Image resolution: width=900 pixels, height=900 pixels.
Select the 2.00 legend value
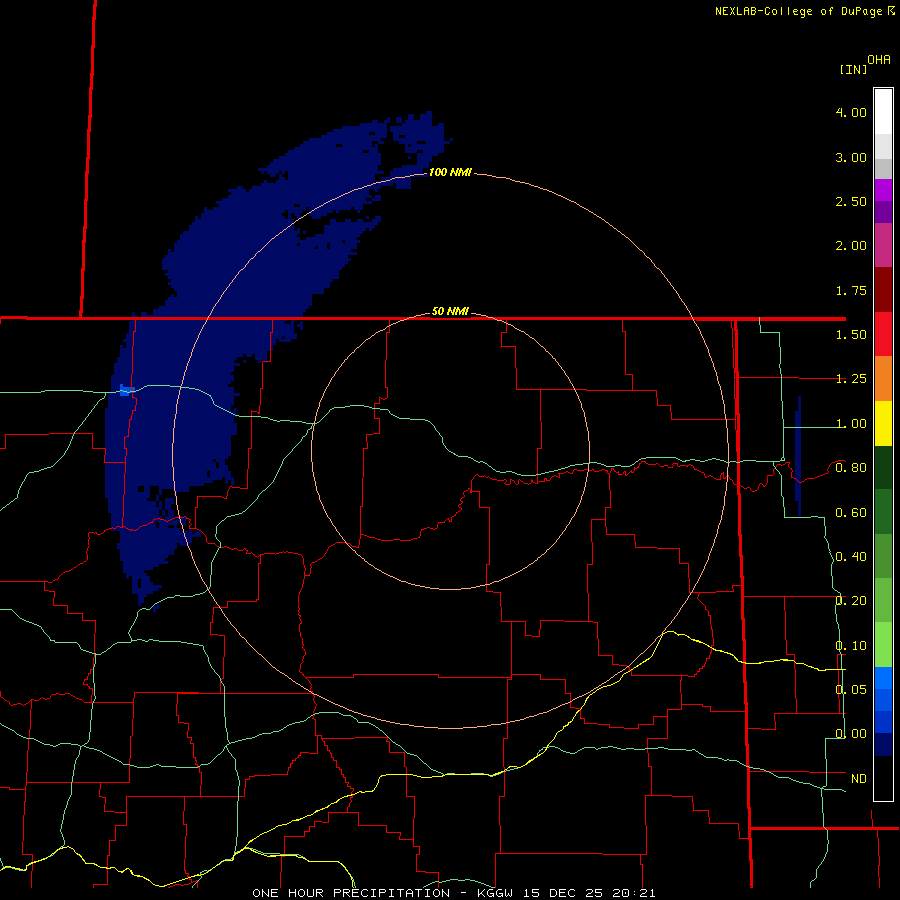(851, 246)
